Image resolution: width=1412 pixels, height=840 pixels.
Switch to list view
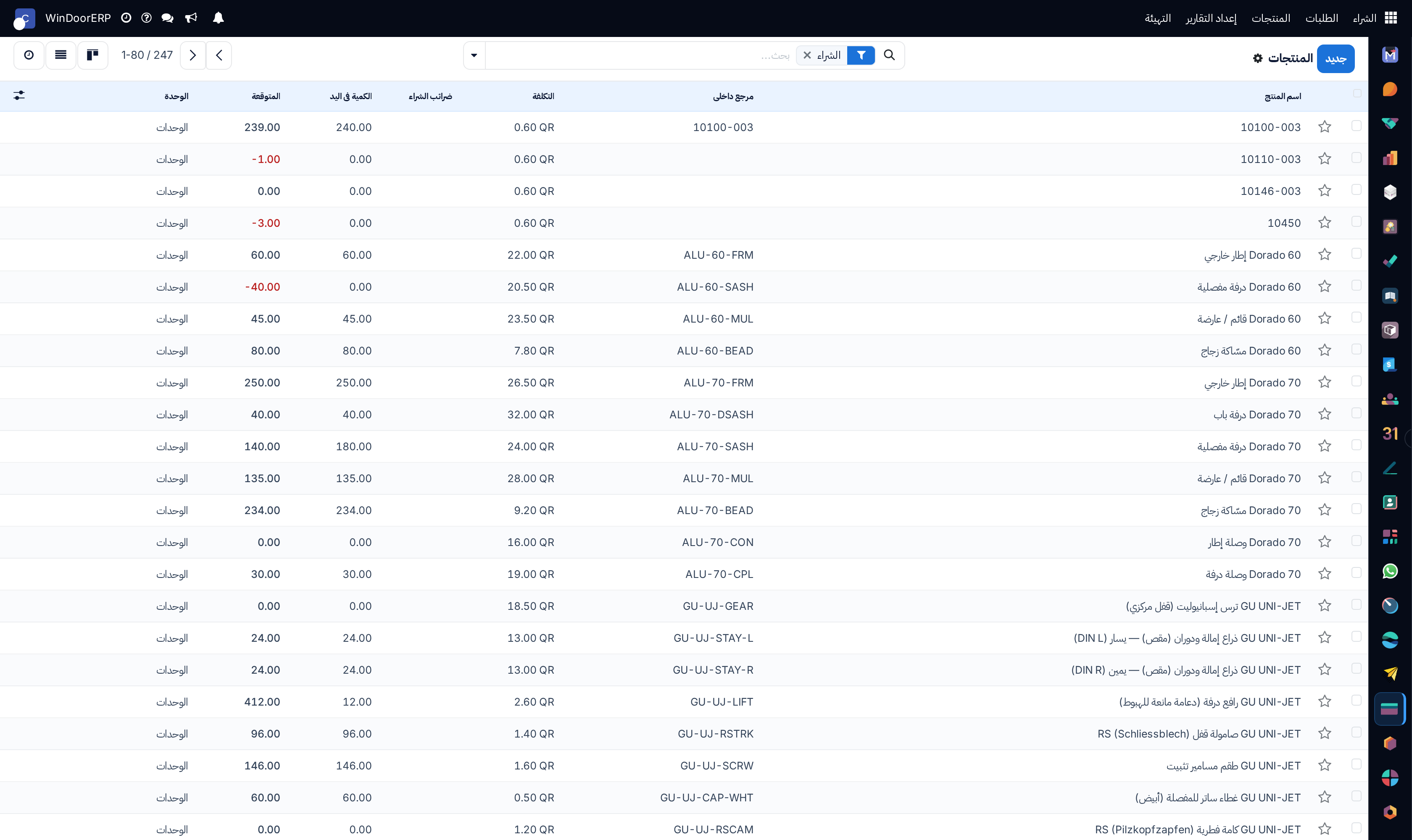61,55
